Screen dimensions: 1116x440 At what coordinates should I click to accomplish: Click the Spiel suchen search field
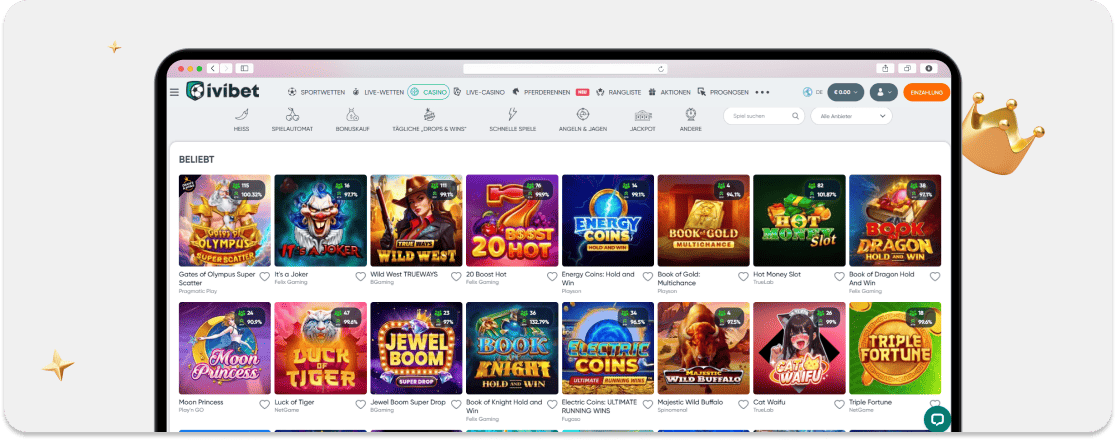click(x=764, y=116)
